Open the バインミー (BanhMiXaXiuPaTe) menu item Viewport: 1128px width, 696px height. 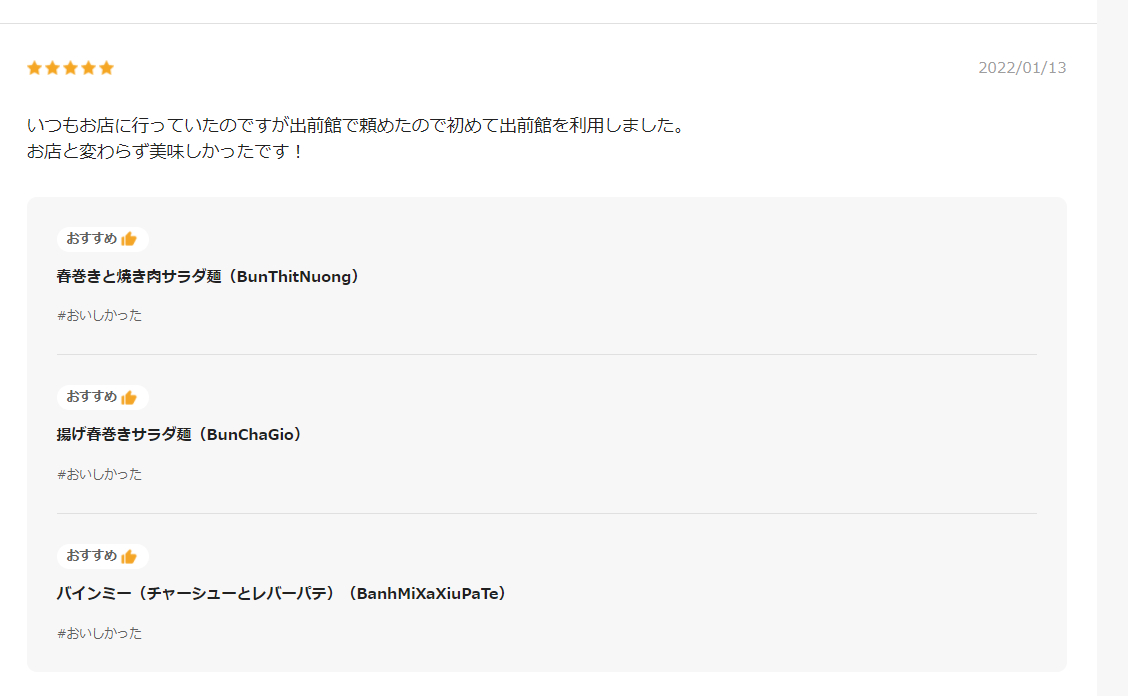point(283,594)
